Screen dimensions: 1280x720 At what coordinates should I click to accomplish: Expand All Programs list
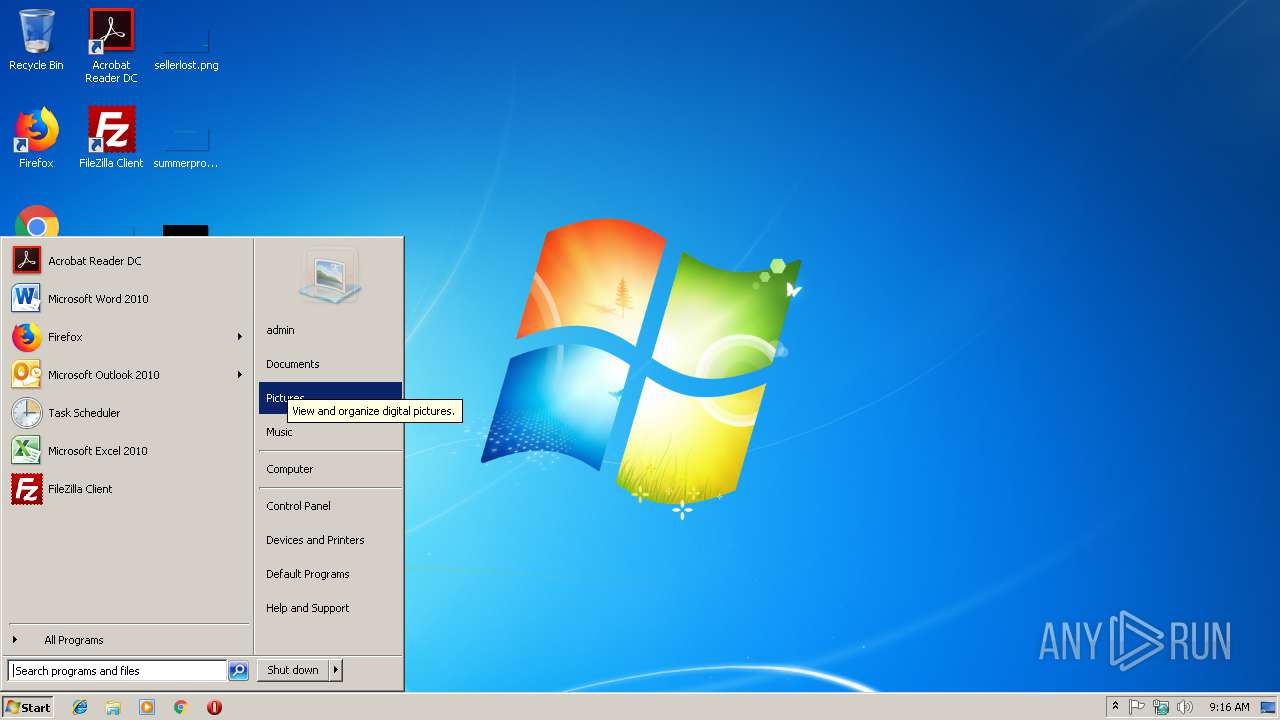coord(127,640)
